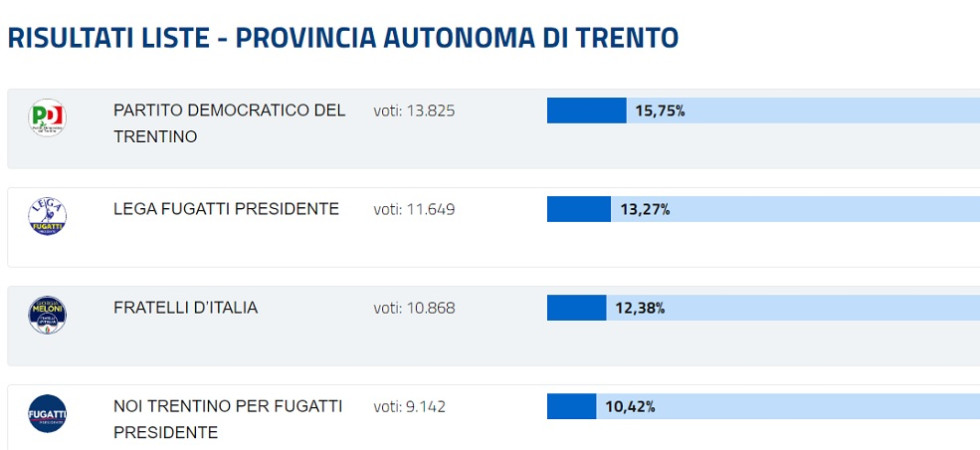Click the Fratelli d'Italia Meloni logo
Viewport: 980px width, 450px height.
(47, 314)
